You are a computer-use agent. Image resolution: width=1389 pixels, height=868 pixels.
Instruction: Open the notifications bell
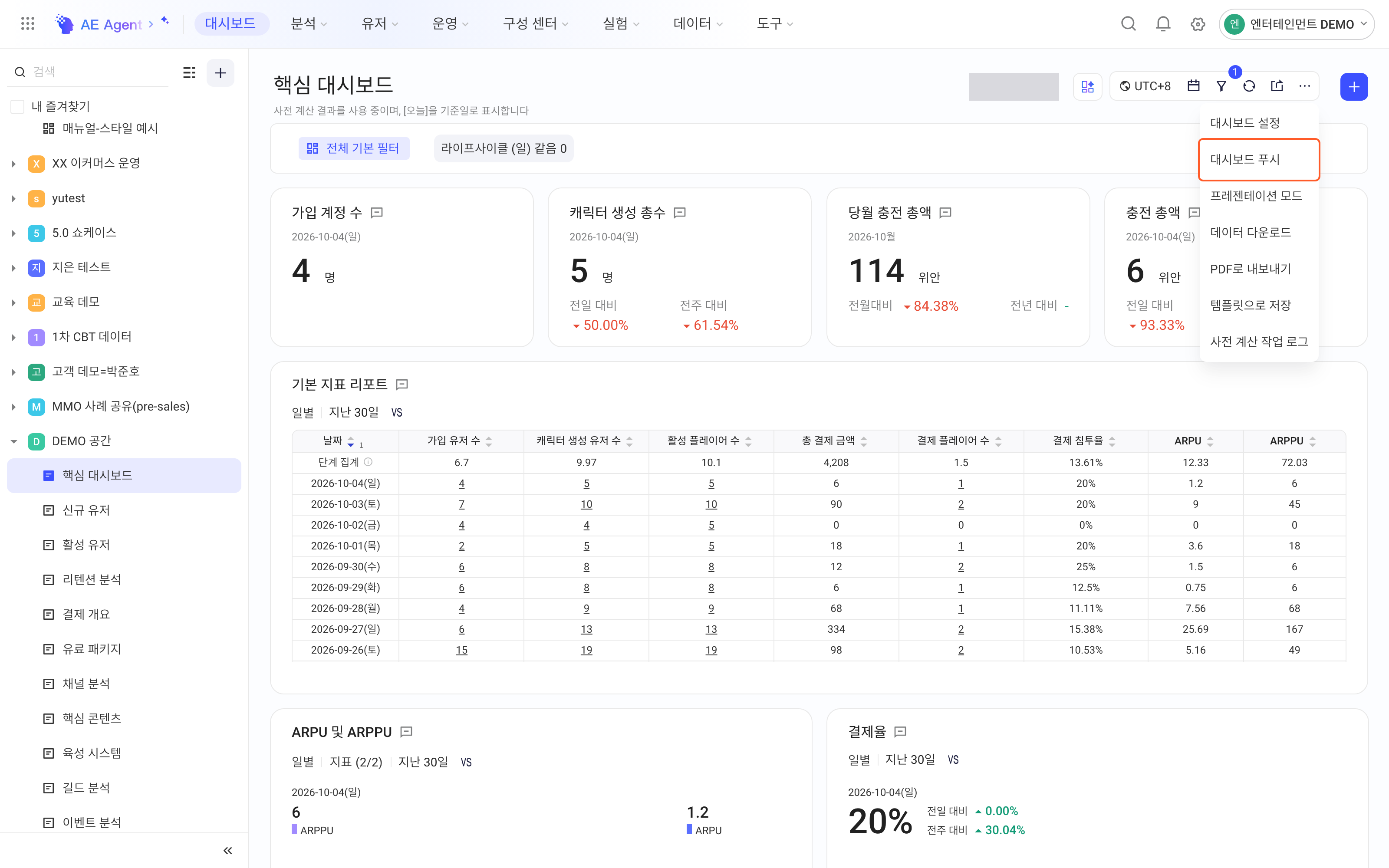tap(1163, 23)
